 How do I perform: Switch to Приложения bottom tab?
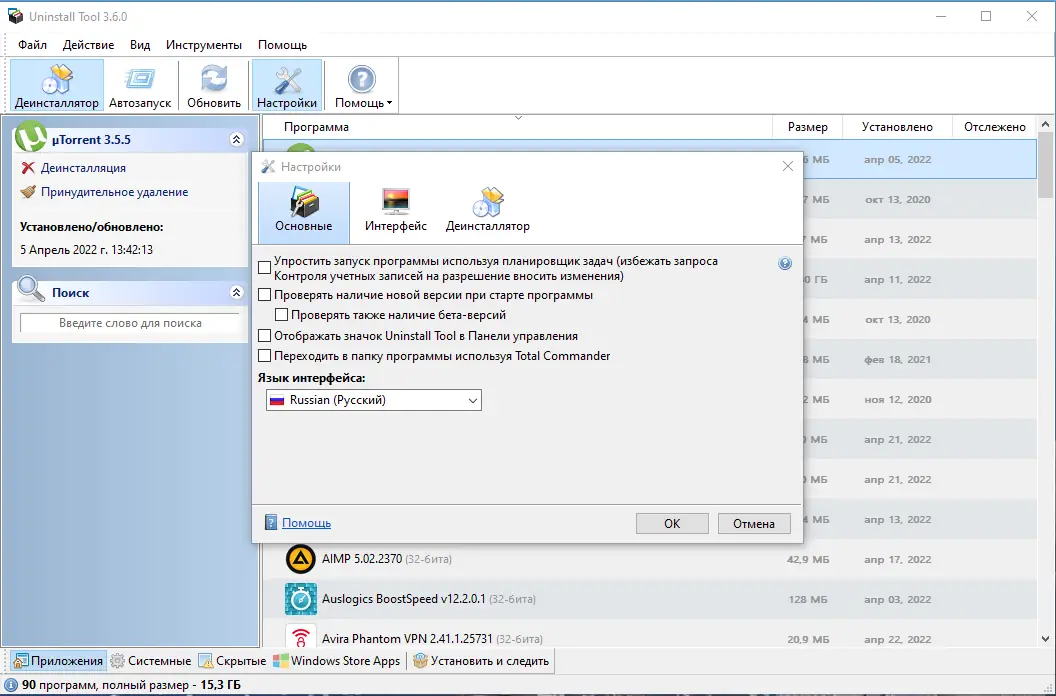point(59,661)
